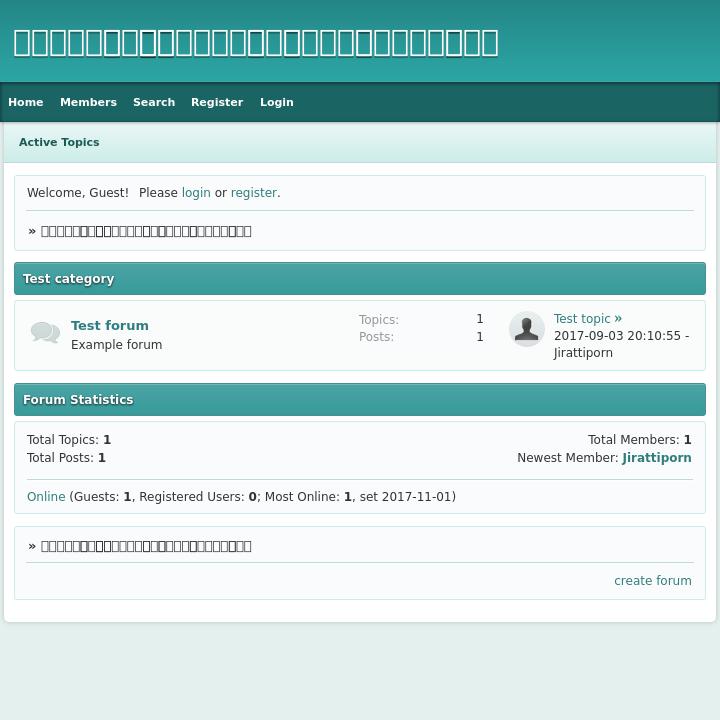Click the register link in welcome message

[x=253, y=193]
